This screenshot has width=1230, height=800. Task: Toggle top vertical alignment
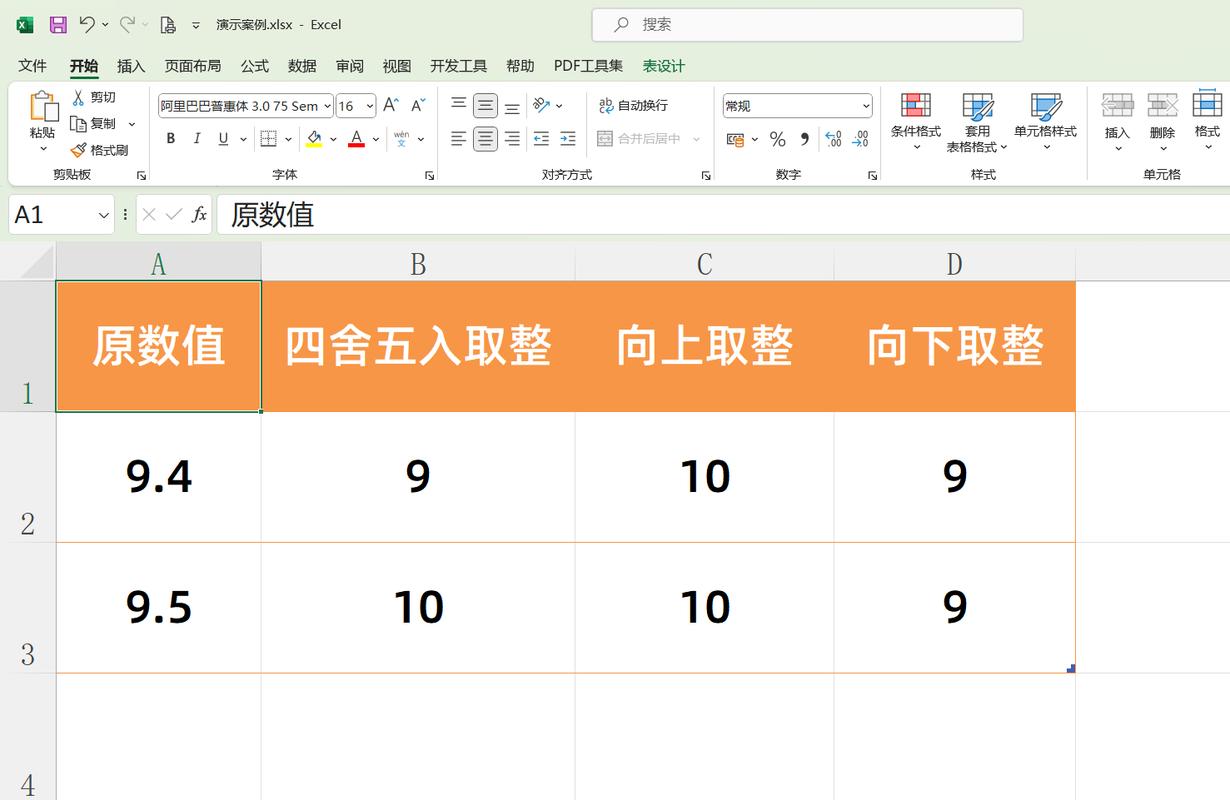(x=458, y=105)
